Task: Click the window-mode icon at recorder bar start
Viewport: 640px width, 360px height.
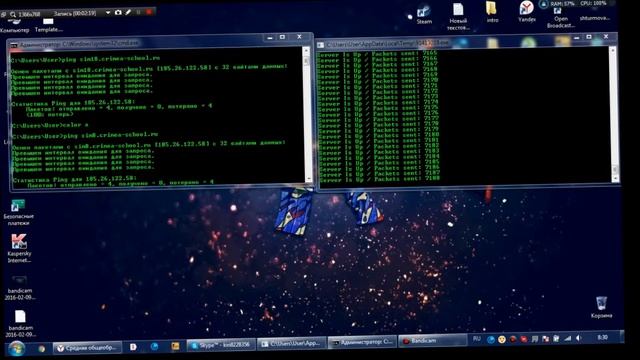Action: pyautogui.click(x=3, y=14)
